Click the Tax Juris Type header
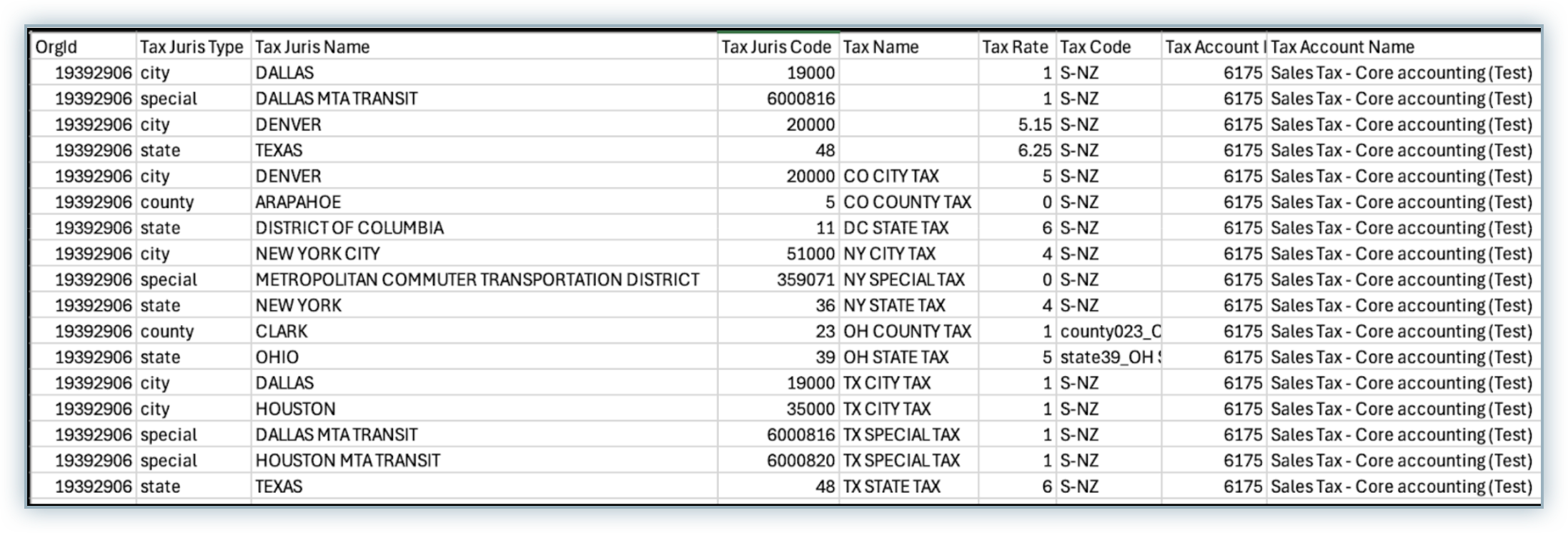The width and height of the screenshot is (1568, 533). pos(192,47)
